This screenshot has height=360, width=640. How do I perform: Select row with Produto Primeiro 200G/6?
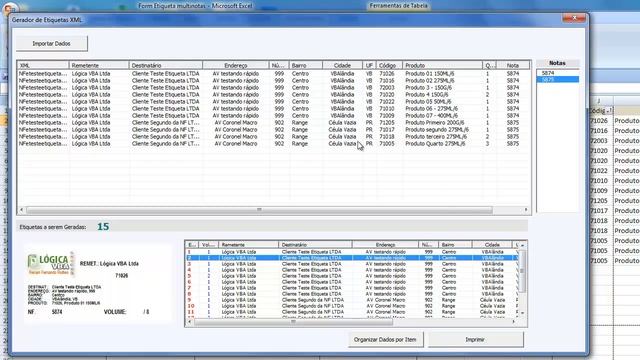pos(273,122)
